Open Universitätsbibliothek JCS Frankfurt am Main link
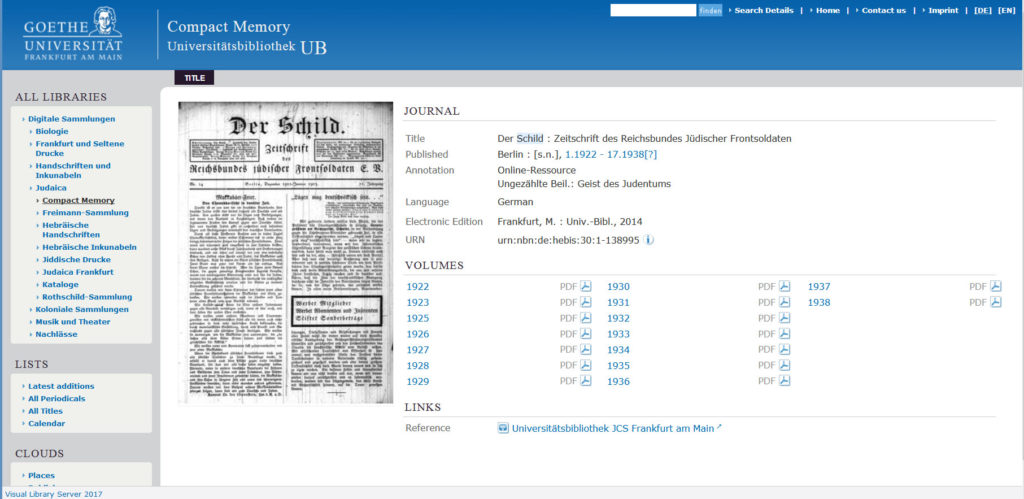This screenshot has height=499, width=1024. tap(613, 428)
